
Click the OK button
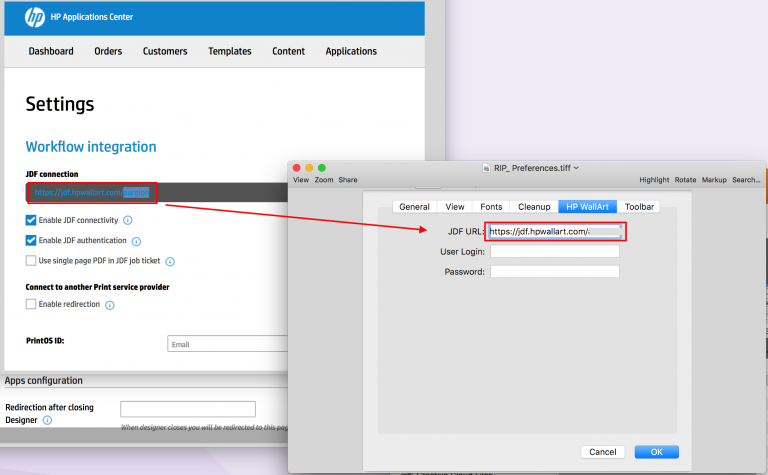tap(657, 452)
